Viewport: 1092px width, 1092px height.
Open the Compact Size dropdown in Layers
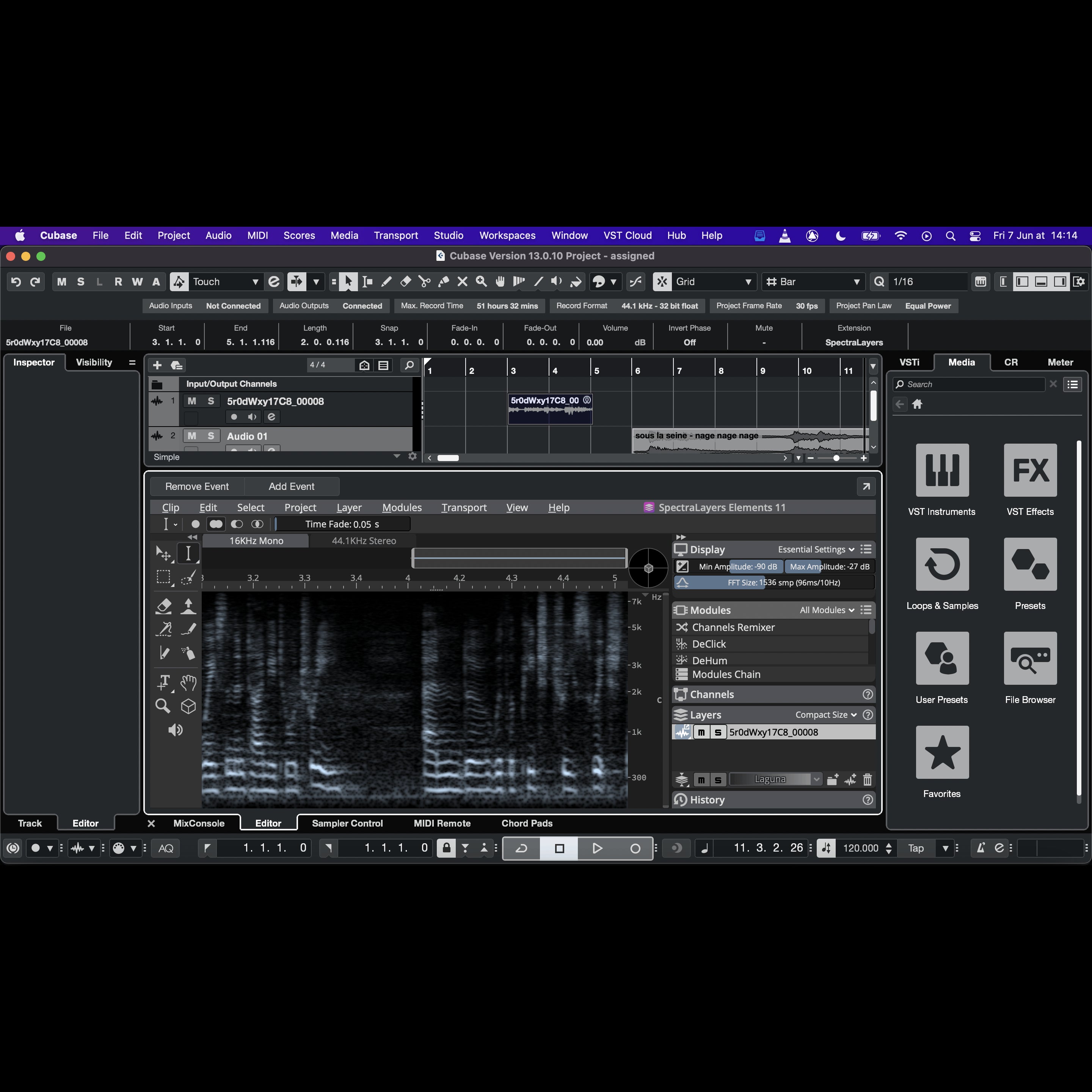(826, 714)
